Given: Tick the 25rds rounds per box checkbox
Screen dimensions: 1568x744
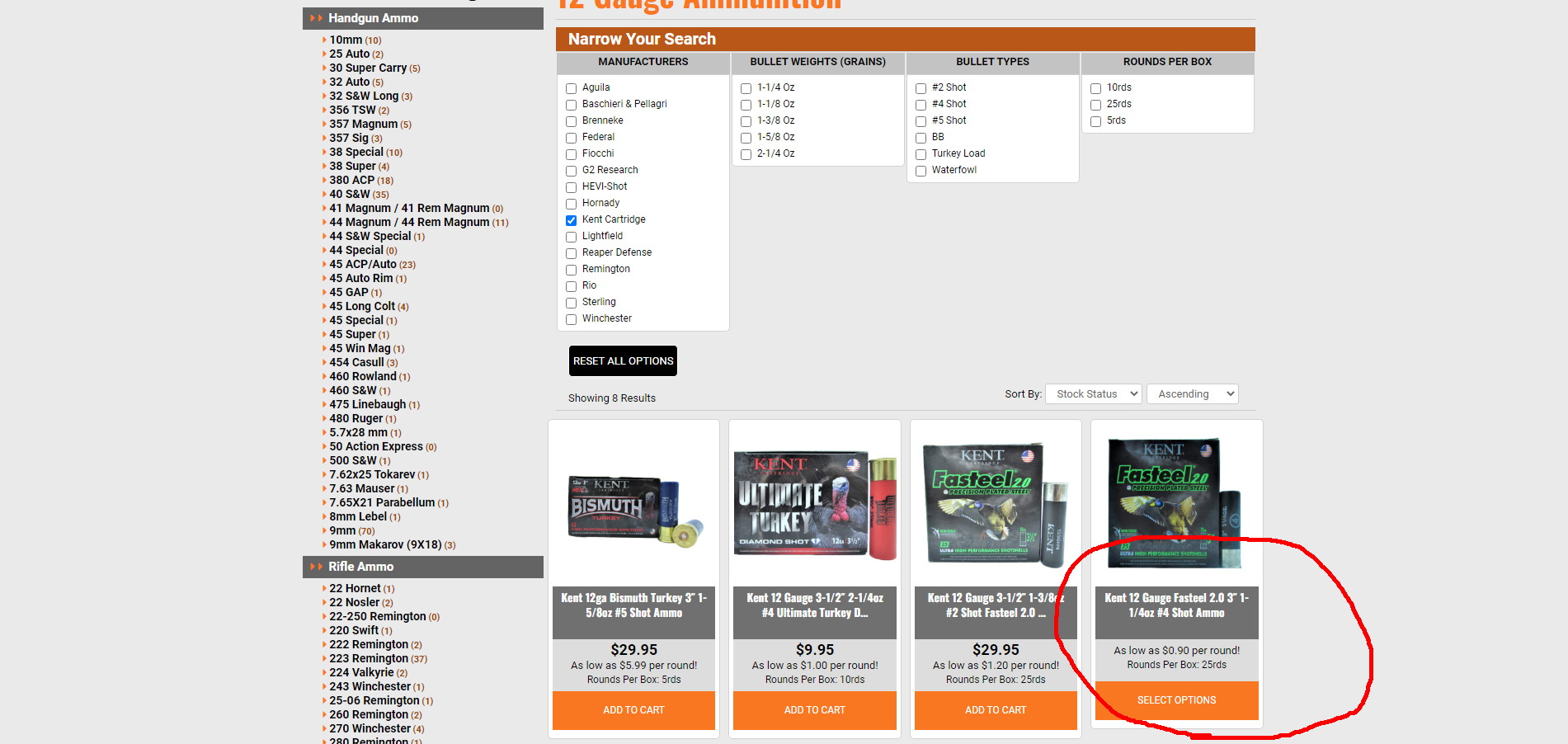Looking at the screenshot, I should coord(1095,105).
